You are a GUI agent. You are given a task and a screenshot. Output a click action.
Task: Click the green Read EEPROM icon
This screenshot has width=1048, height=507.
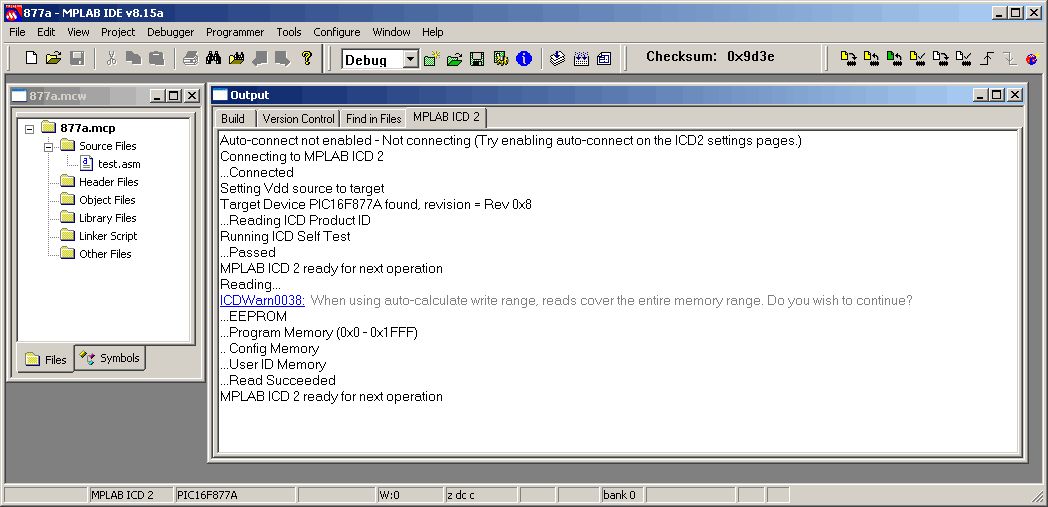(x=894, y=59)
